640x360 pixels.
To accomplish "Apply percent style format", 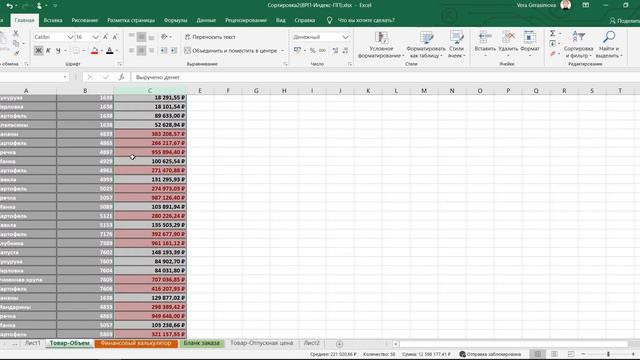I will tap(312, 51).
